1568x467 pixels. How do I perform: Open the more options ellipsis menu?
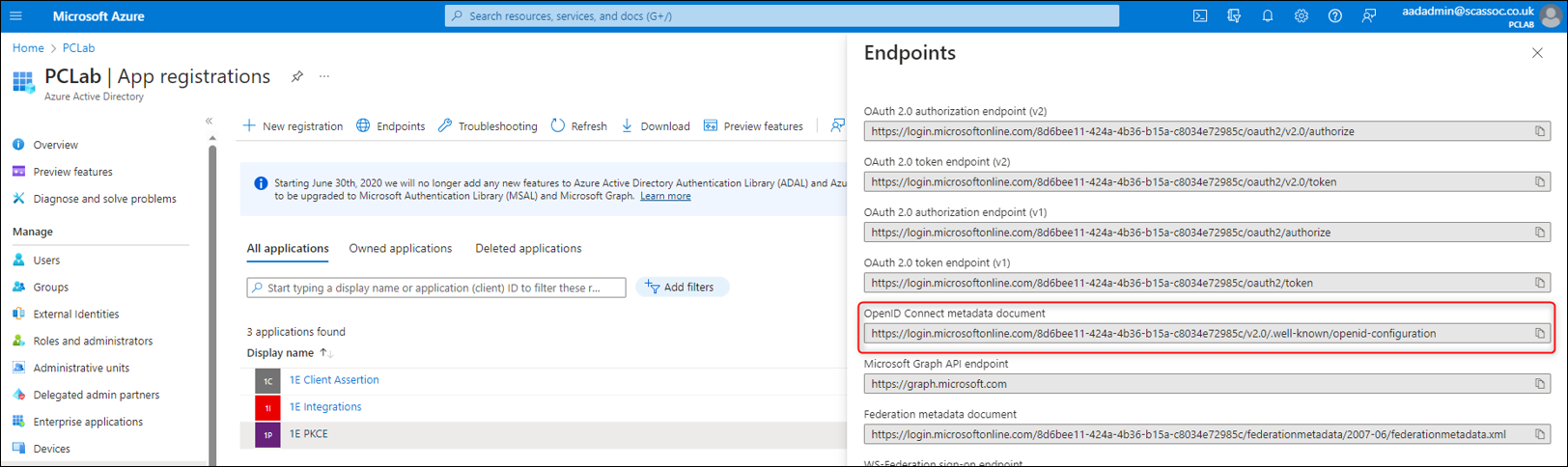(x=324, y=76)
